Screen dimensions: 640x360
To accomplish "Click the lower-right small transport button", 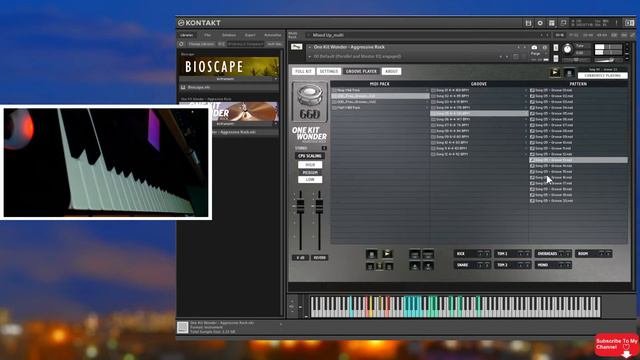I will pos(389,266).
